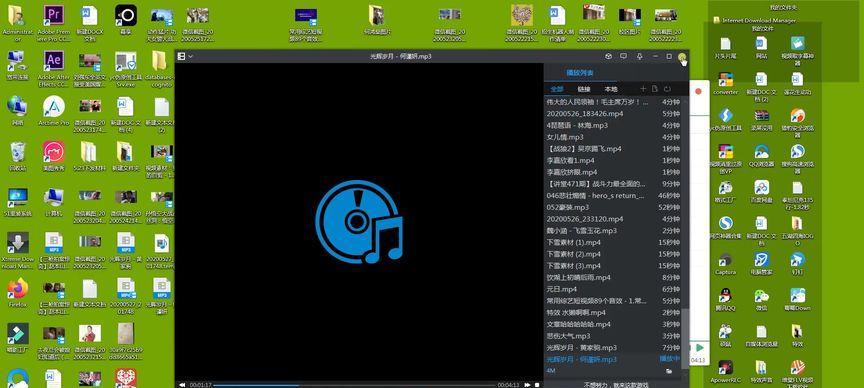Click the playback progress bar
This screenshot has width=864, height=388.
[354, 385]
